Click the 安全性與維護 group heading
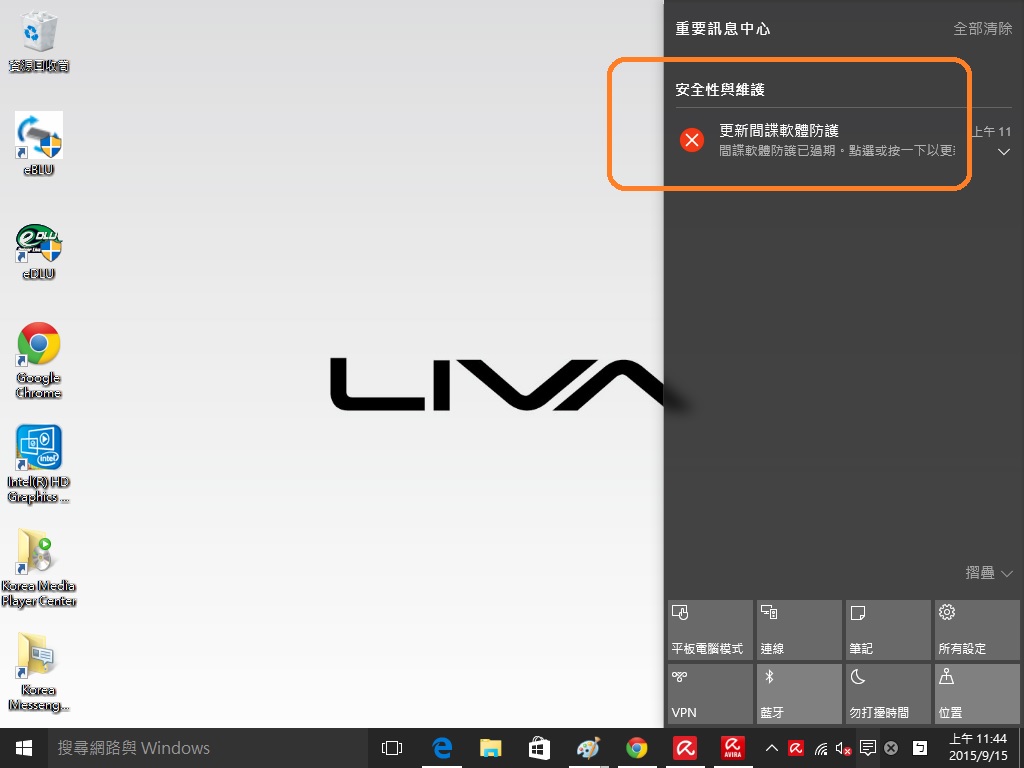 720,89
